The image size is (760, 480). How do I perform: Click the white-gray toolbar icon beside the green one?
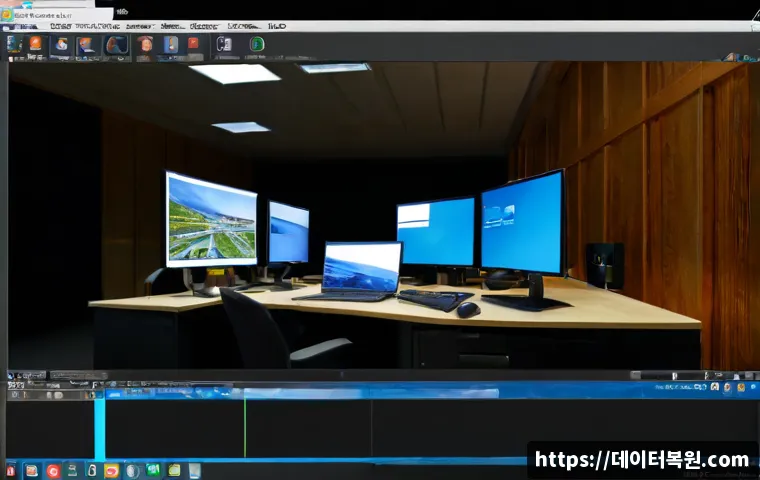pos(223,44)
